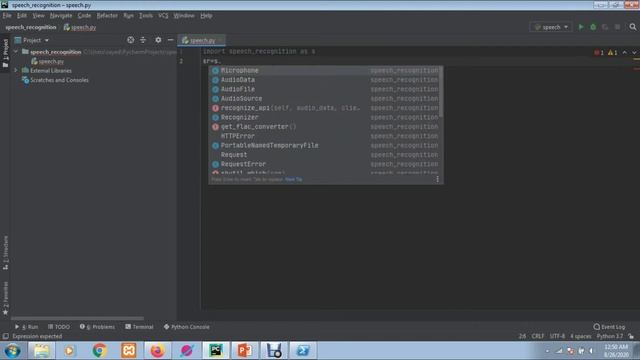Screen dimensions: 640x360
Task: Open the Problems tool window tab
Action: point(97,327)
